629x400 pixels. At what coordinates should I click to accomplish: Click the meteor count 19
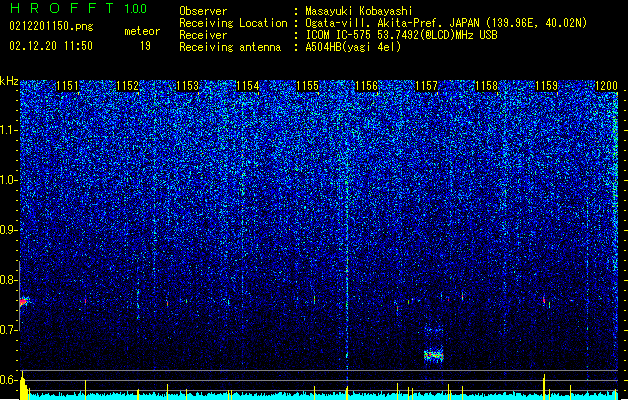point(145,46)
